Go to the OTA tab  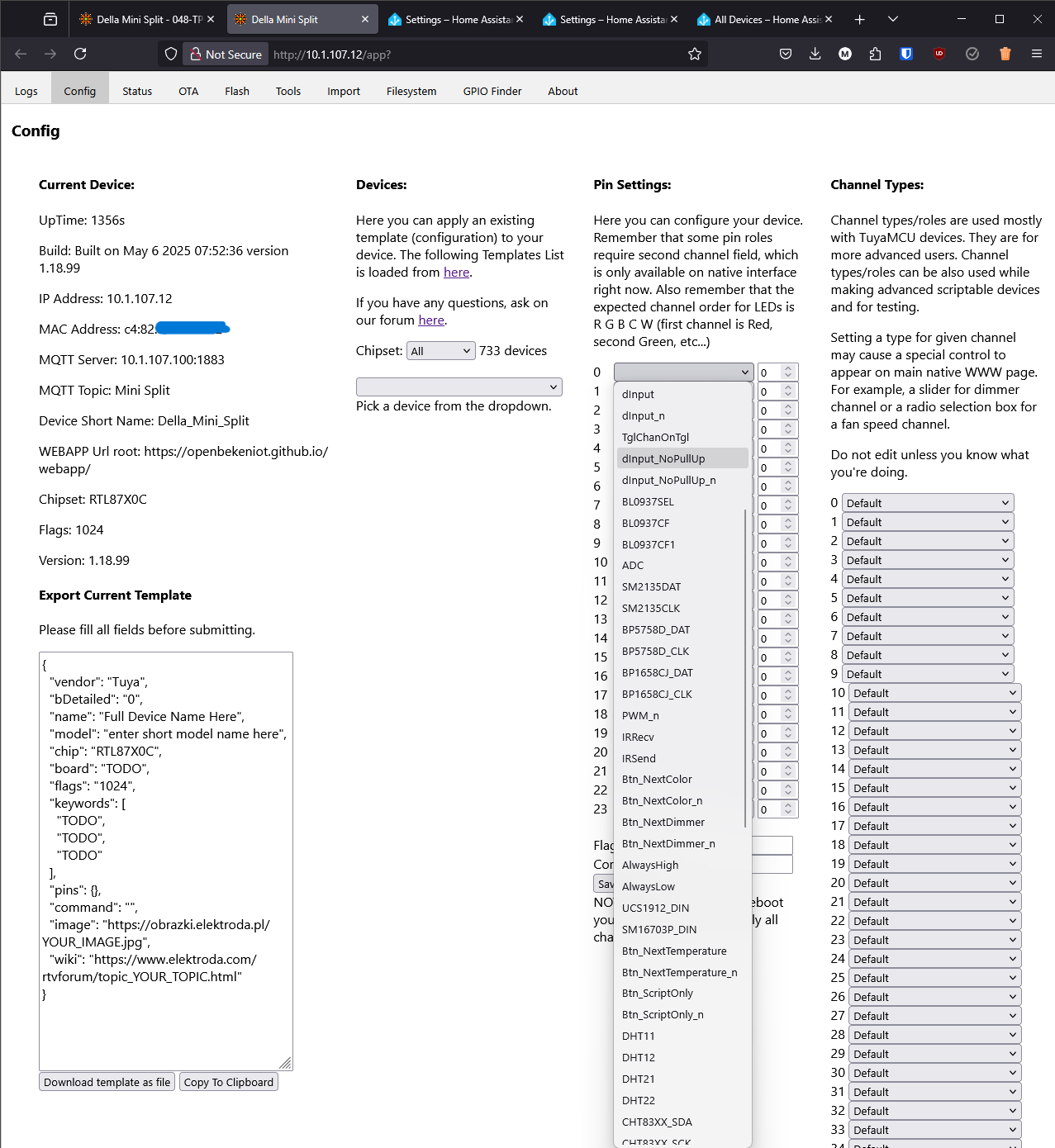click(x=188, y=91)
